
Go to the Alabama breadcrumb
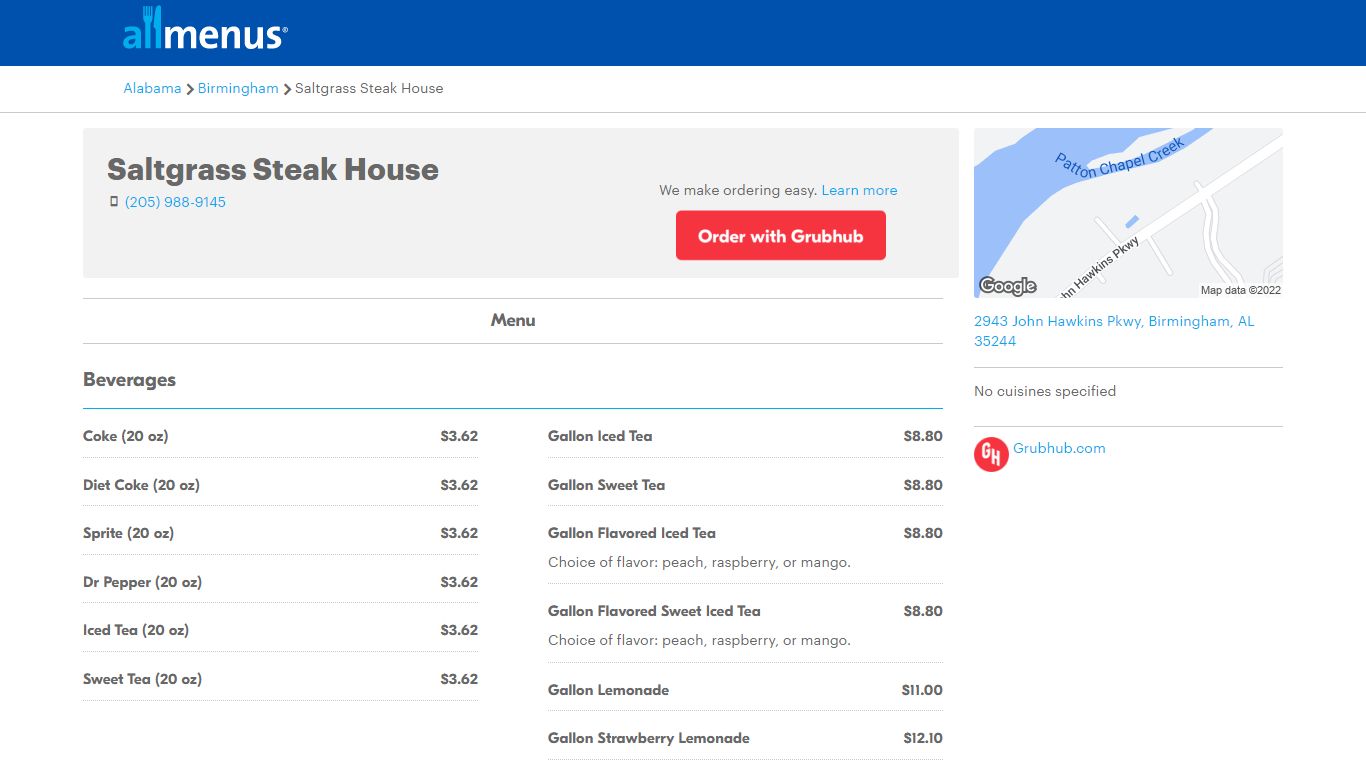152,88
